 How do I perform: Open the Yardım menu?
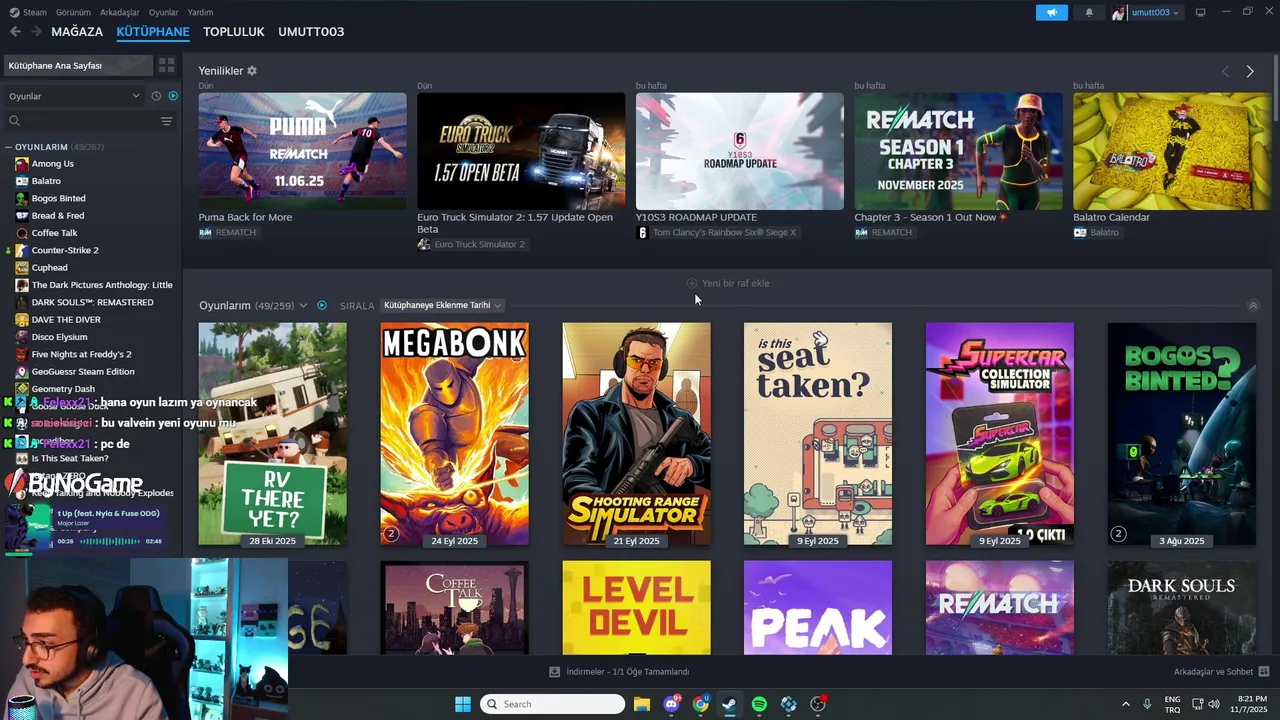click(200, 12)
